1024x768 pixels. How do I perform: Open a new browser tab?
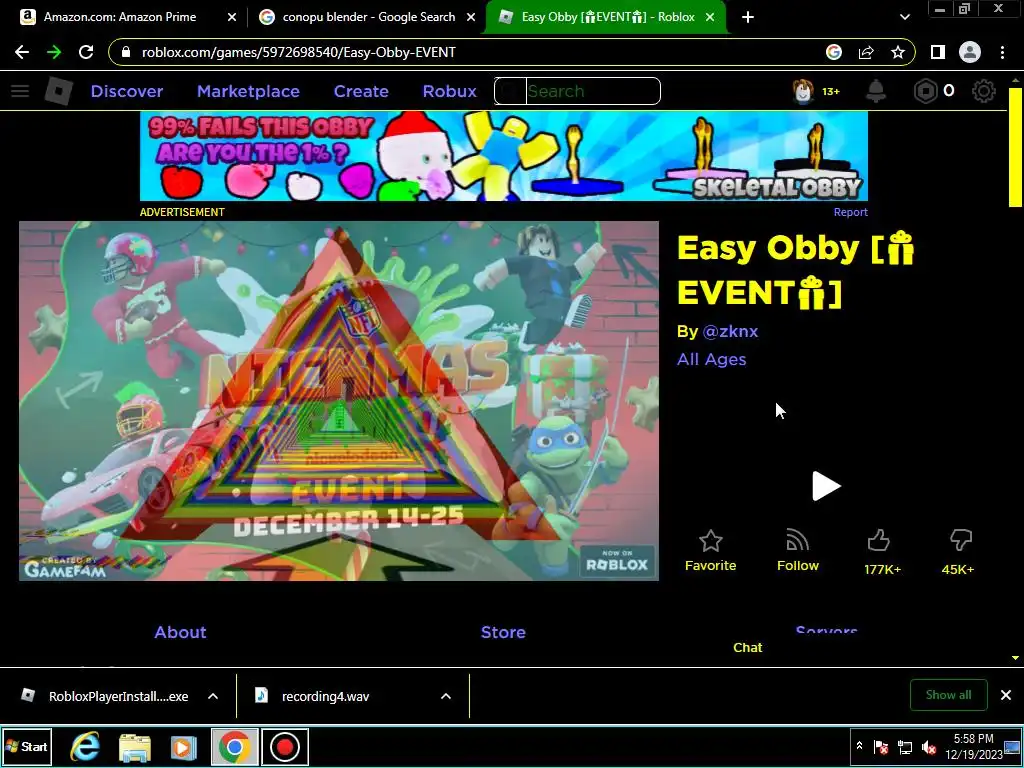point(748,18)
